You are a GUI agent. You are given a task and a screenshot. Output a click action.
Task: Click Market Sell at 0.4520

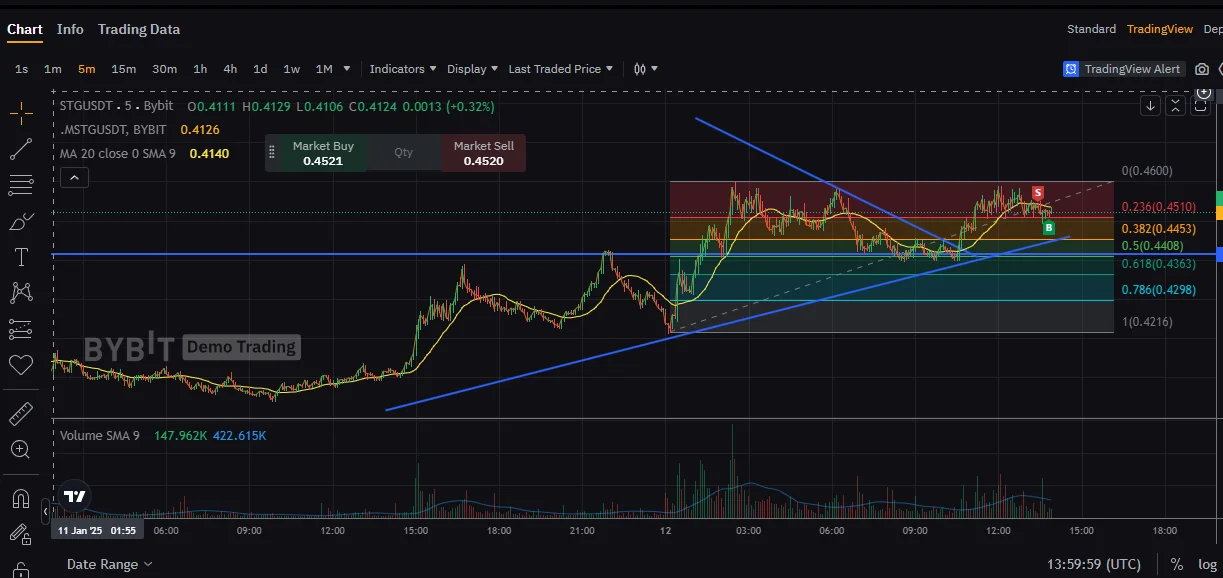coord(484,153)
